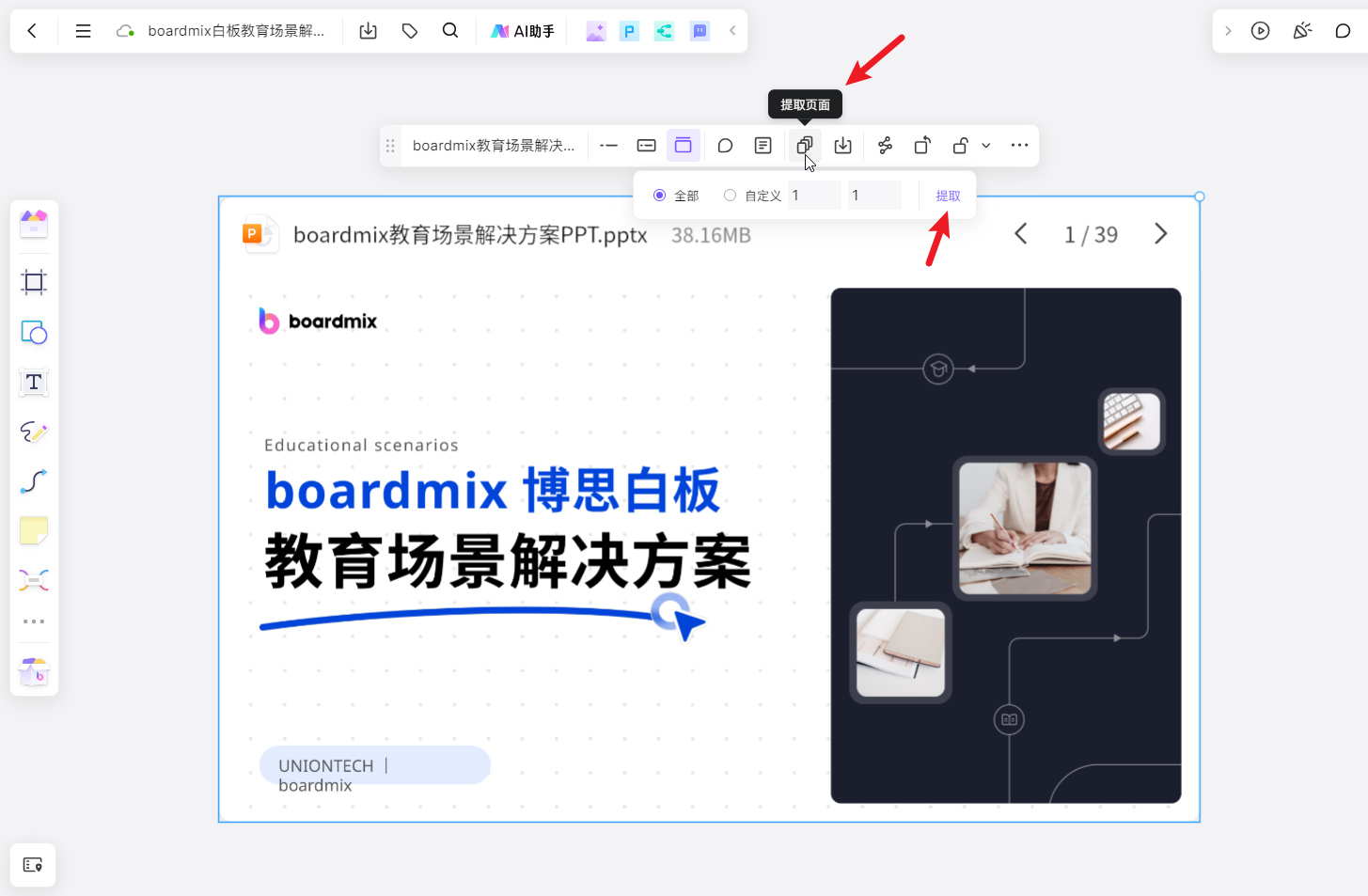Open more options ellipsis in floating toolbar
Image resolution: width=1368 pixels, height=896 pixels.
(1019, 146)
